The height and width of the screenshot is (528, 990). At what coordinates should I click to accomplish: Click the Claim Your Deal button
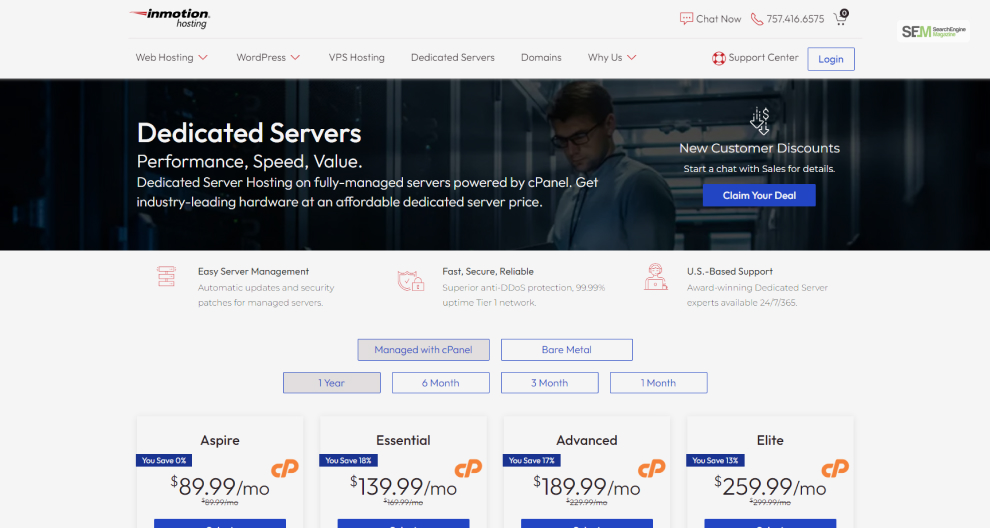click(x=759, y=195)
